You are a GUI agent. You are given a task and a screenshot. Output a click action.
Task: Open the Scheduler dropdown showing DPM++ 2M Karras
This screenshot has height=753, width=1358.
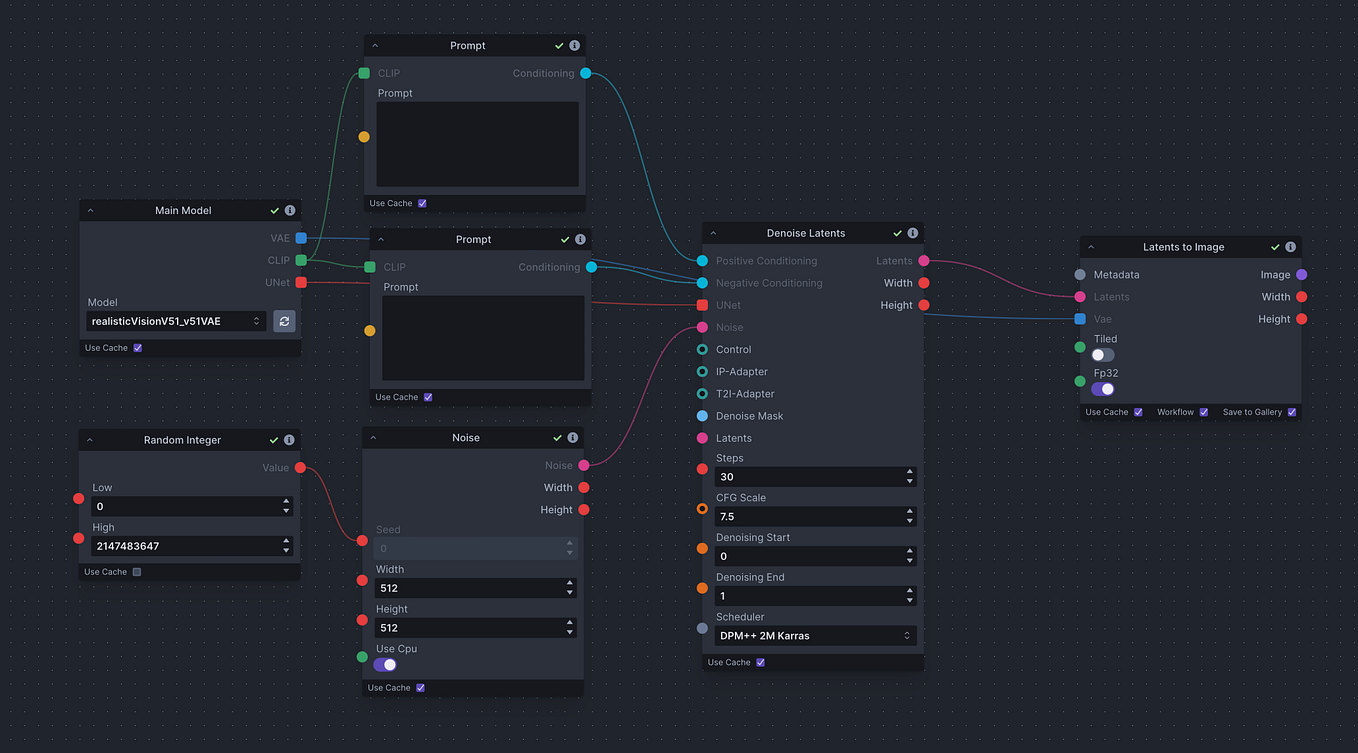[815, 635]
